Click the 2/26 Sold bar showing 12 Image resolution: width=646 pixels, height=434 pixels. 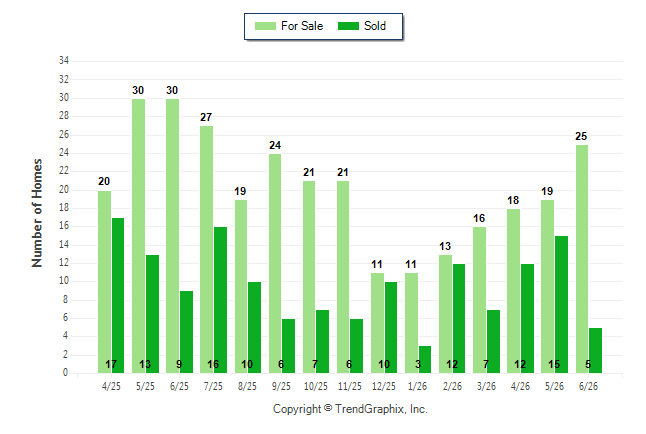coord(459,319)
